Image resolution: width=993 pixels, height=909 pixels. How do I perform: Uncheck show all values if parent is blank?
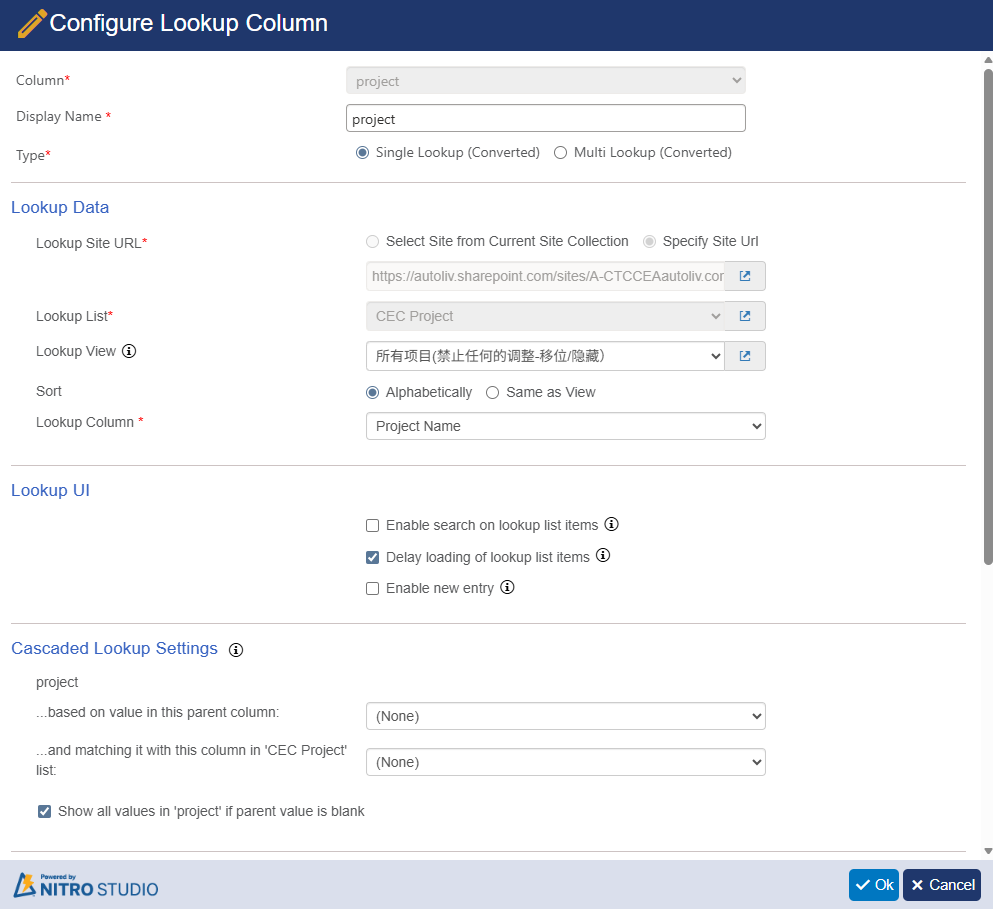pos(44,811)
